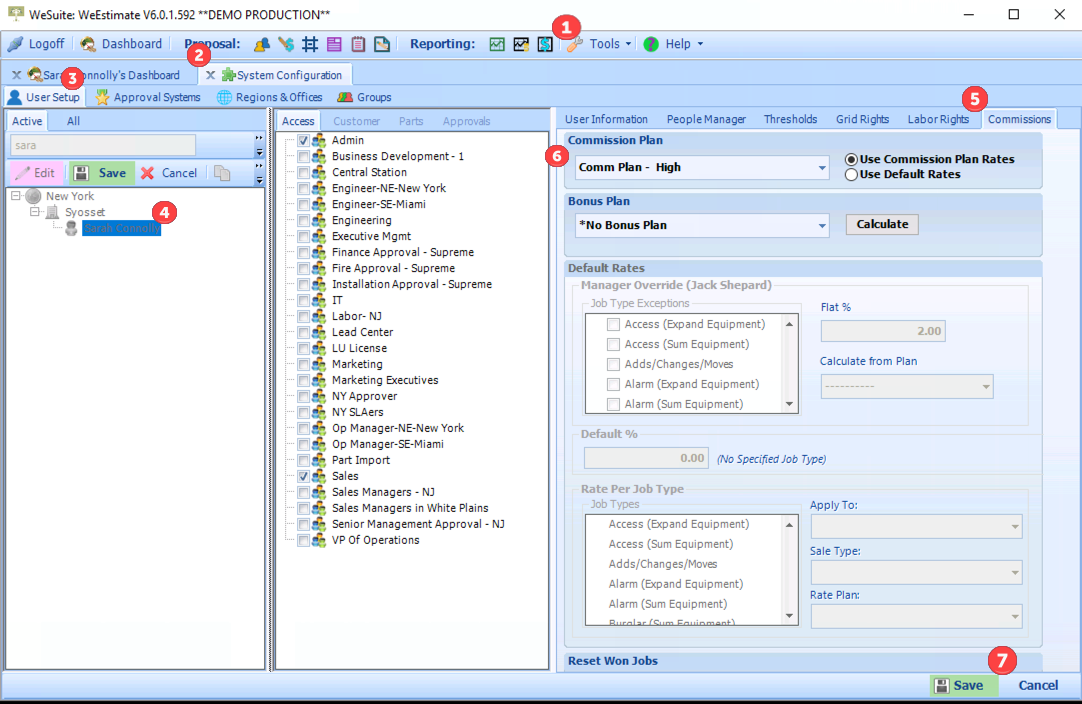Click the Proposal clipboard icon
Viewport: 1082px width, 704px height.
358,44
